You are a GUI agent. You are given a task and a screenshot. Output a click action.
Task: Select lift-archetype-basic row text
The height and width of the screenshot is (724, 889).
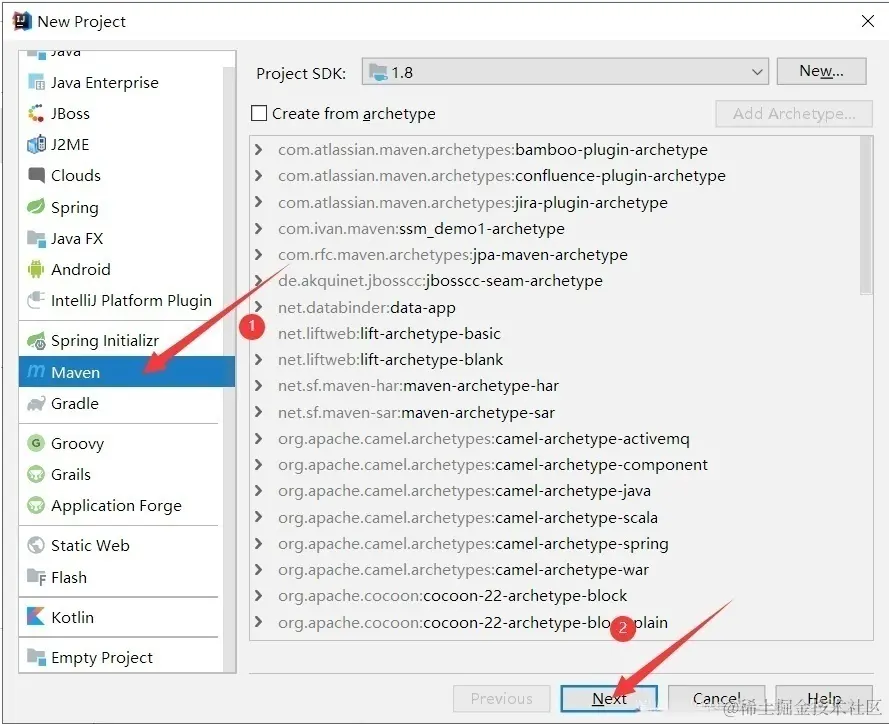(389, 333)
